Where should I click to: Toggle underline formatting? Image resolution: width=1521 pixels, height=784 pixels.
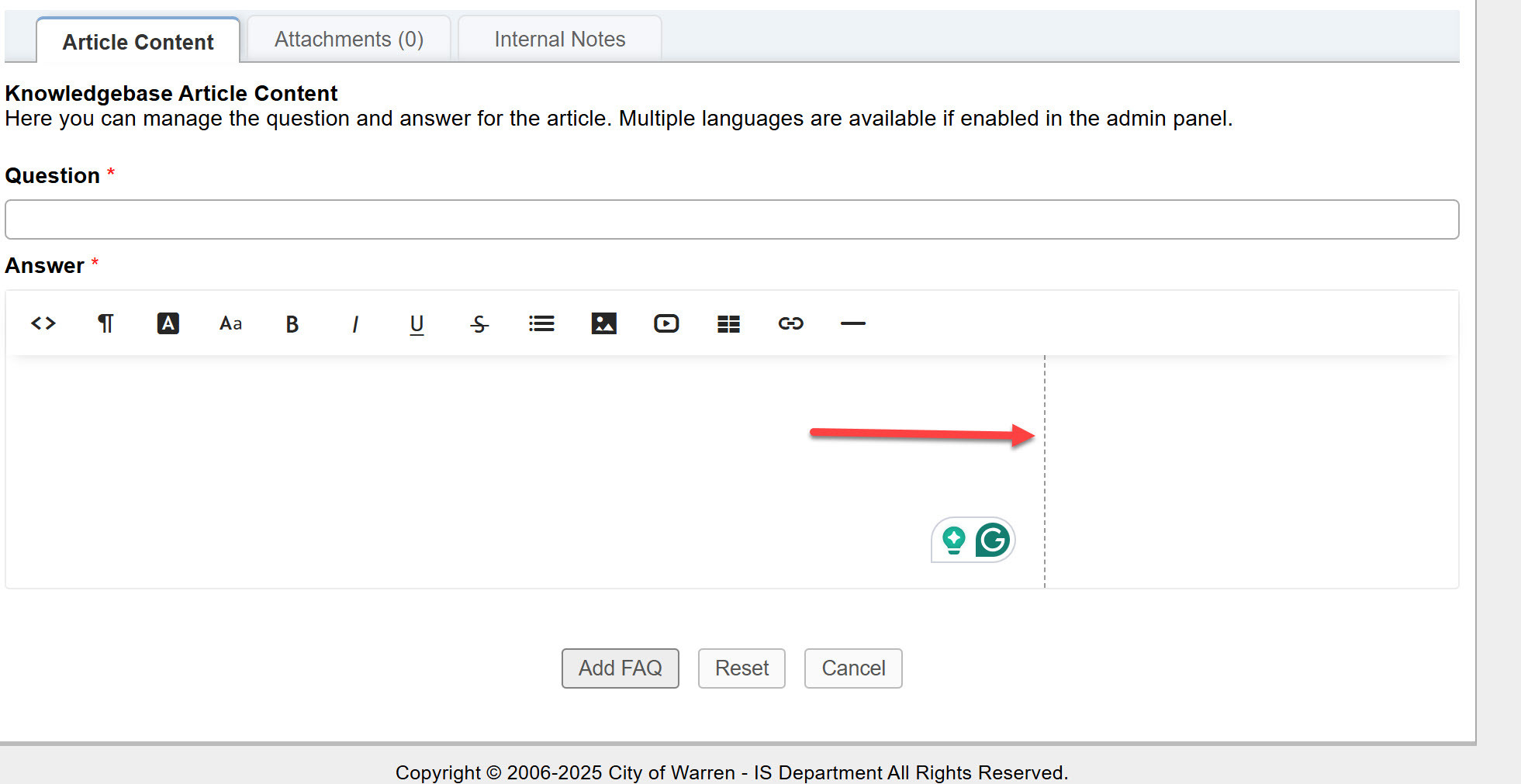(417, 324)
